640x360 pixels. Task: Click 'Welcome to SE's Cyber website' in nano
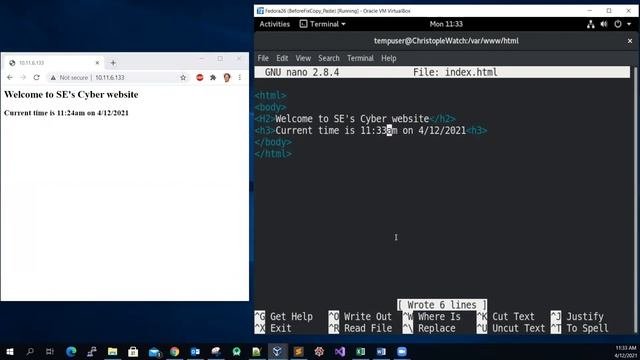tap(352, 119)
